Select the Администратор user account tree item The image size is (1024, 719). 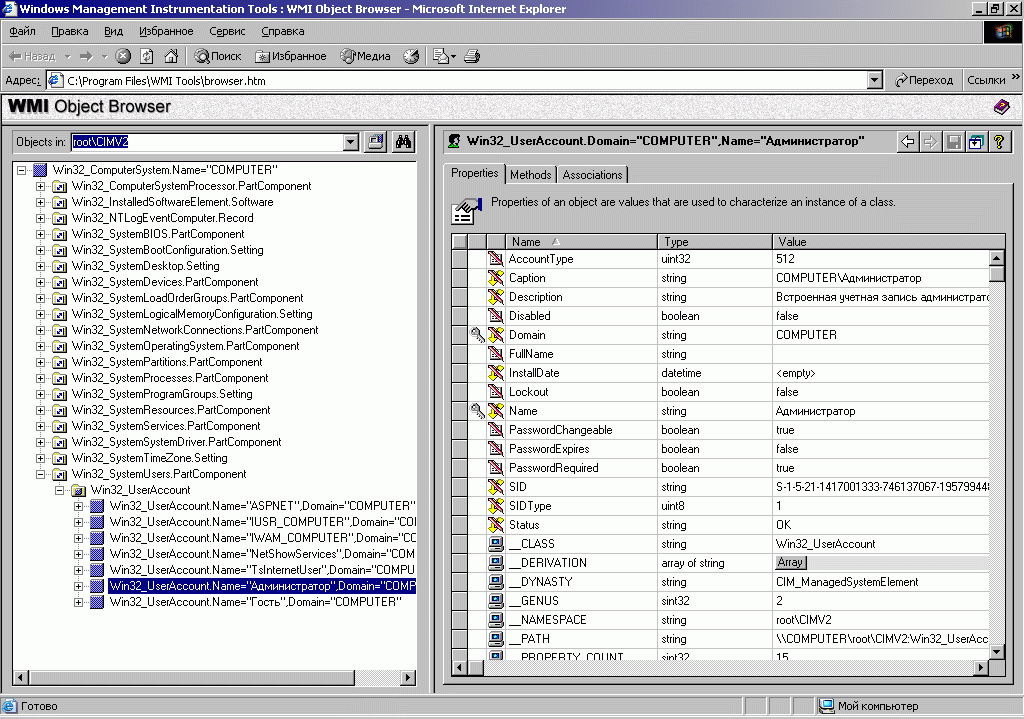[262, 586]
